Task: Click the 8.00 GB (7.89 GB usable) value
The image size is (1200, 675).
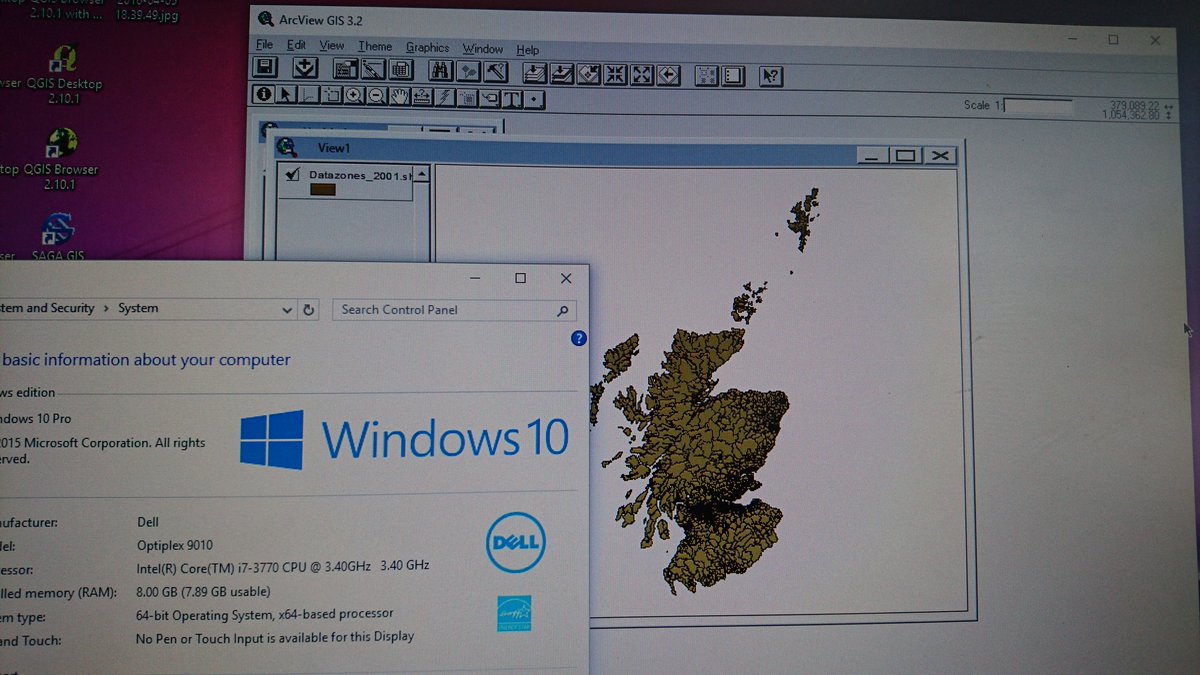Action: pos(203,591)
